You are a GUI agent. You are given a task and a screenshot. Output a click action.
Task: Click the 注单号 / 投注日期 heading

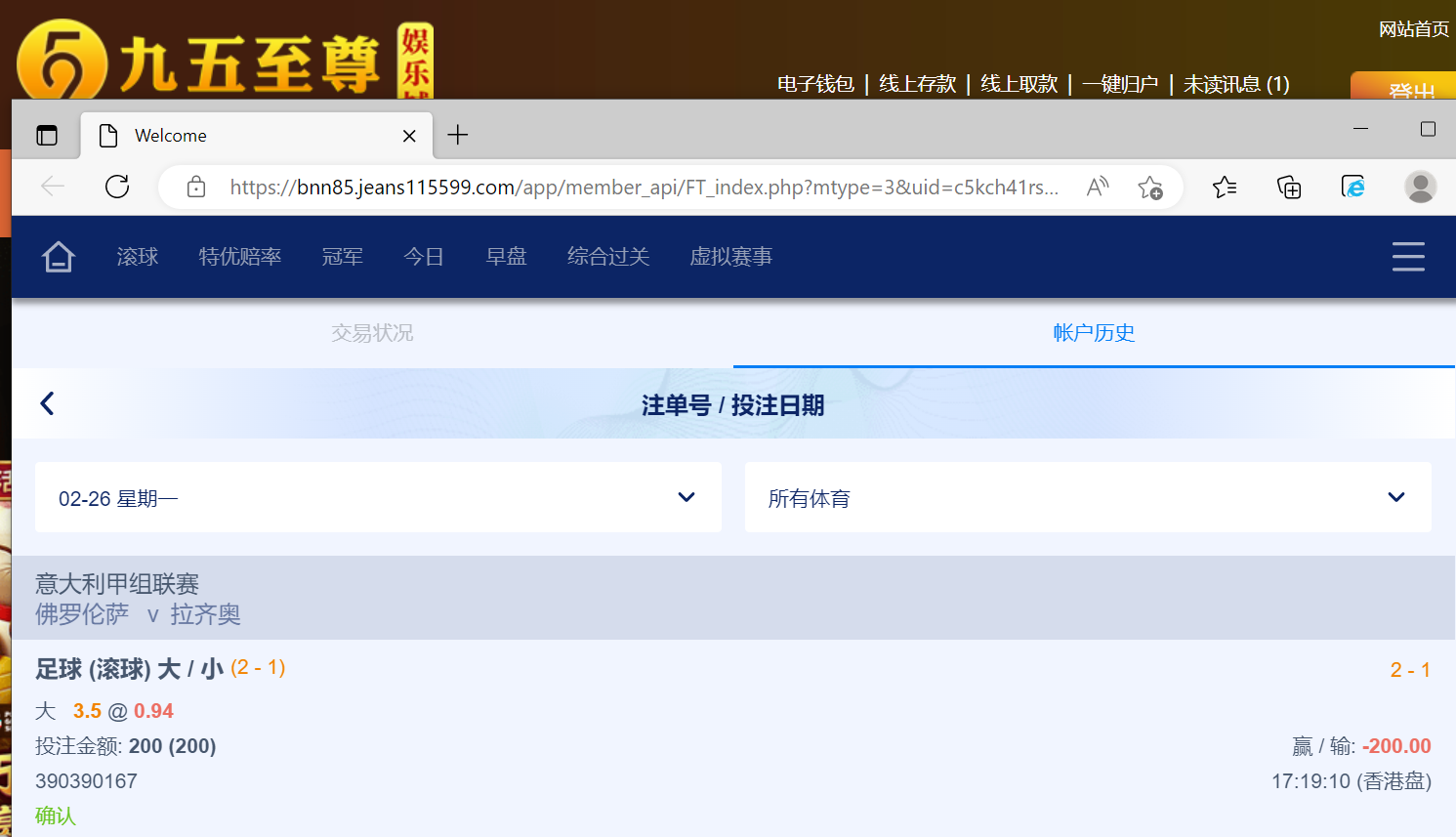pyautogui.click(x=732, y=404)
